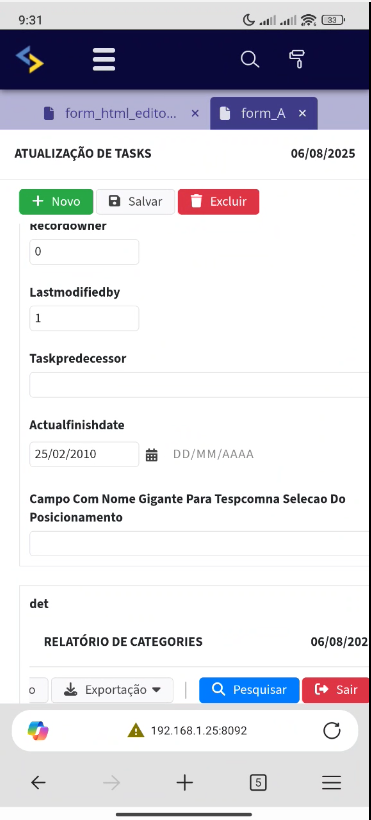Close the form_A tab
The height and width of the screenshot is (820, 371).
pos(302,113)
